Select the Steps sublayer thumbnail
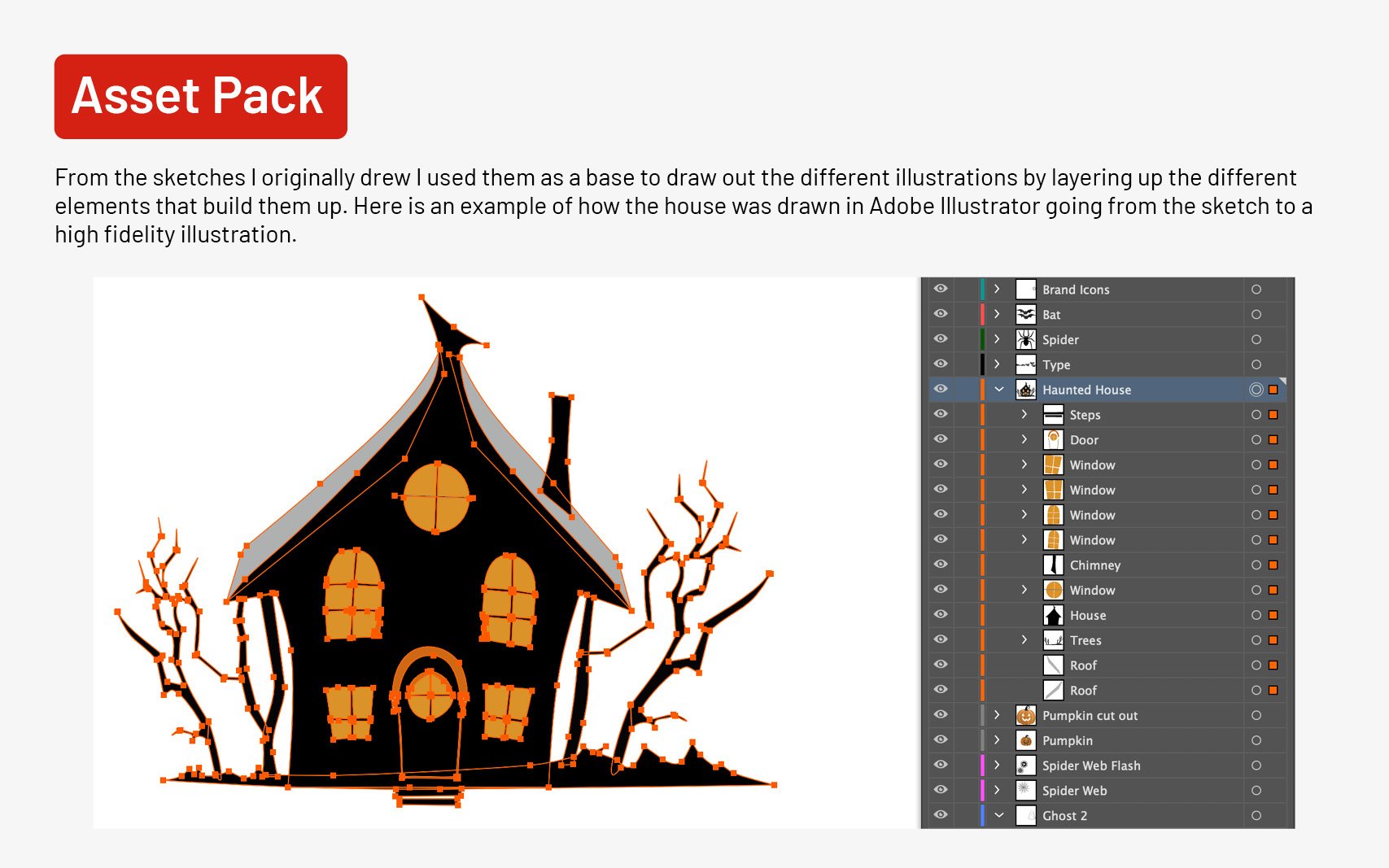Image resolution: width=1389 pixels, height=868 pixels. tap(1053, 415)
